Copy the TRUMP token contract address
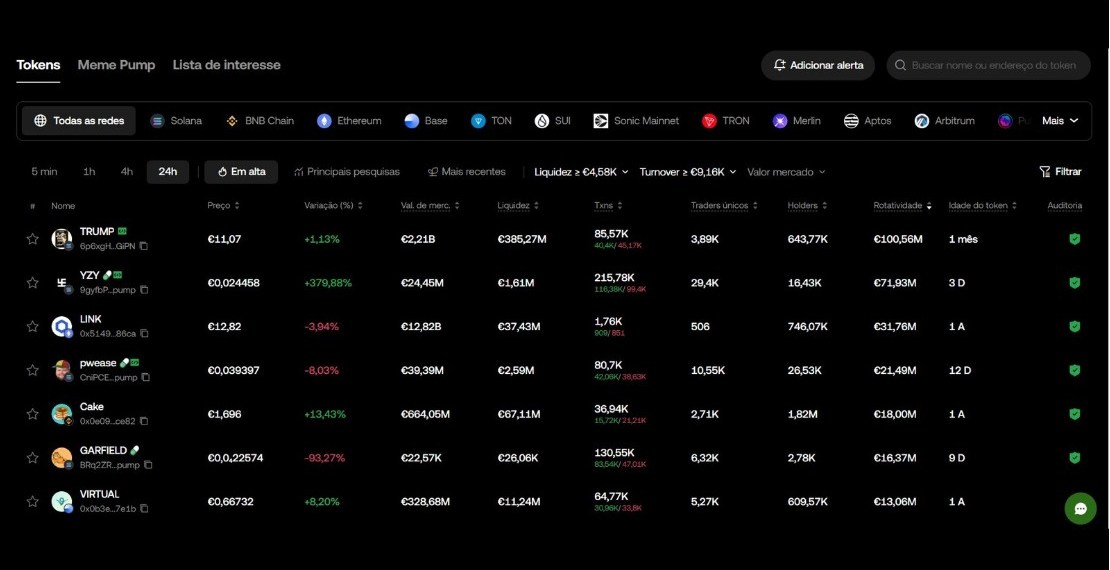This screenshot has width=1110, height=570. pyautogui.click(x=144, y=246)
